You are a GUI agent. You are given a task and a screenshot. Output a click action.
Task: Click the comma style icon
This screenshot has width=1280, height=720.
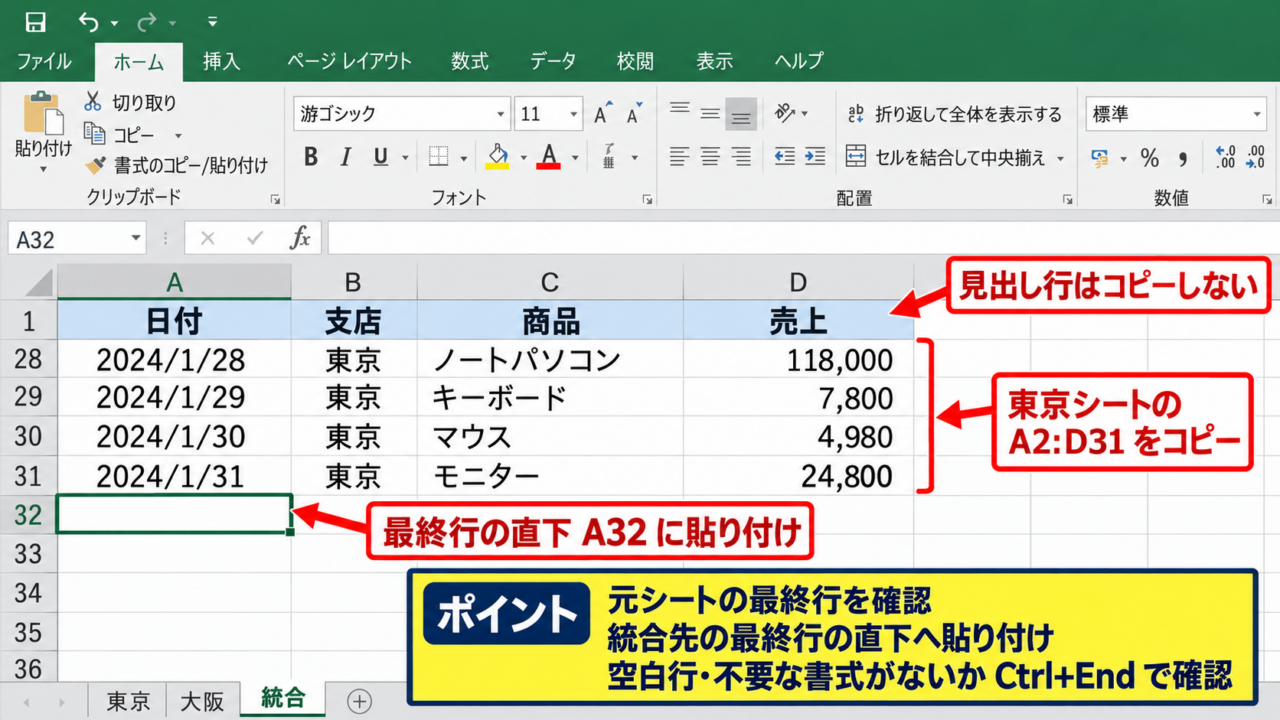(1183, 158)
